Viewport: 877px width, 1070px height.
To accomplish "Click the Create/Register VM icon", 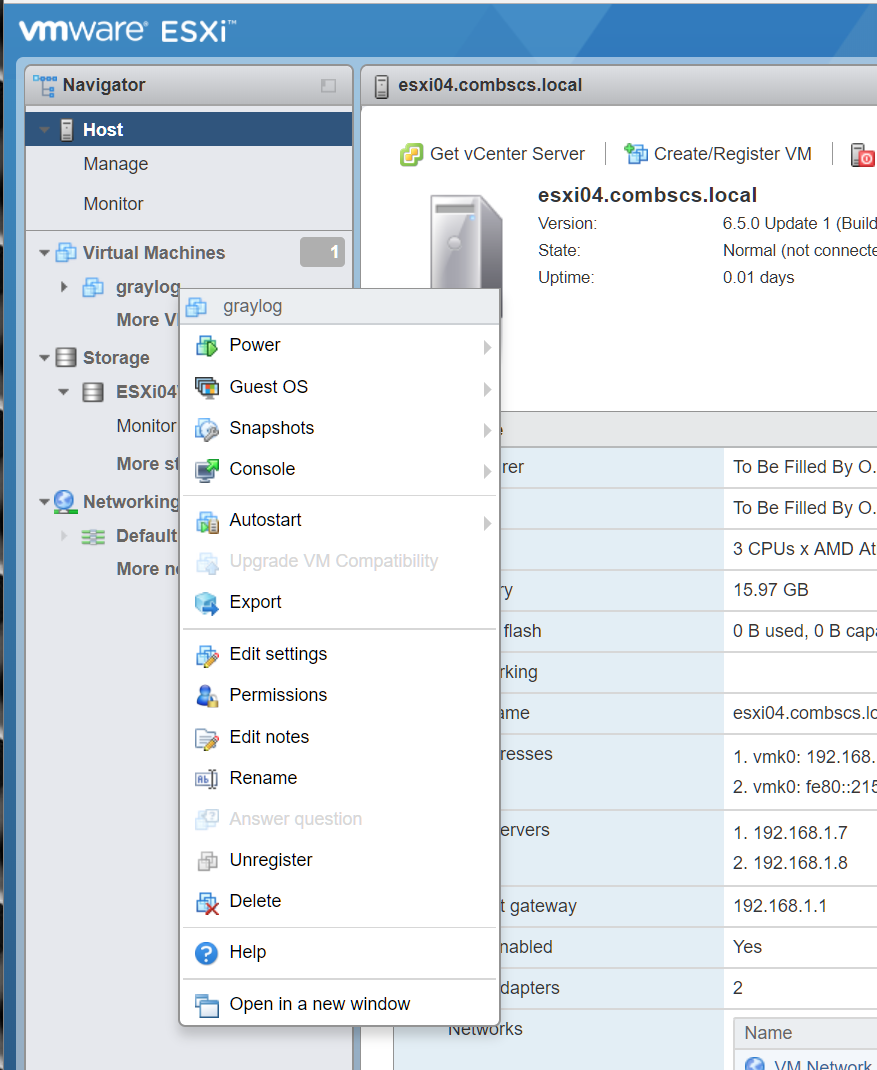I will pyautogui.click(x=635, y=154).
